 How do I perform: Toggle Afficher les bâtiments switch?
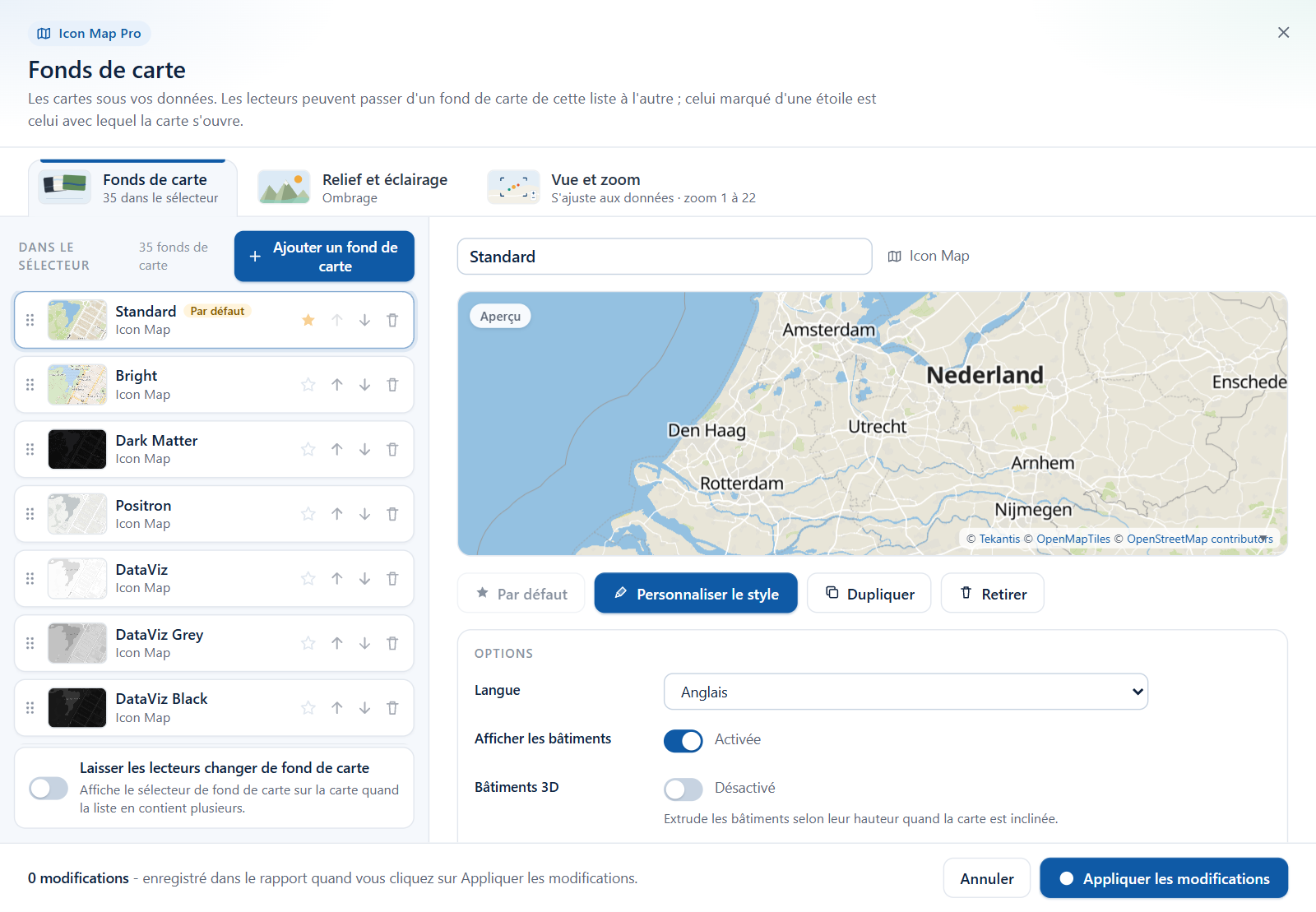point(683,741)
